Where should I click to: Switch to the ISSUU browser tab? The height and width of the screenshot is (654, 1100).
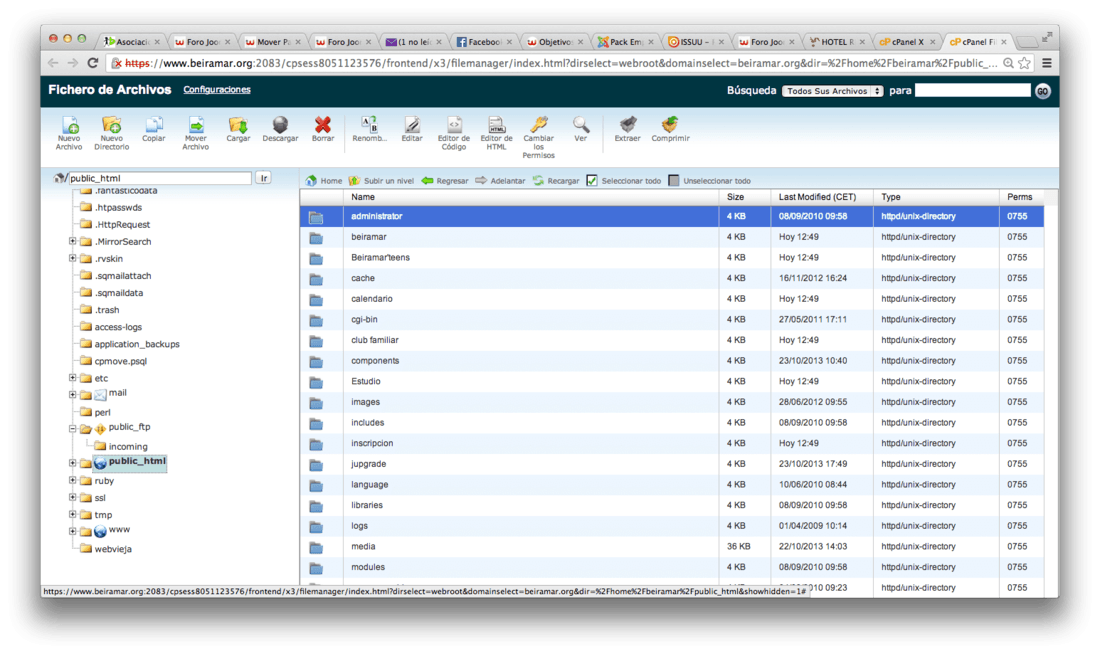695,42
